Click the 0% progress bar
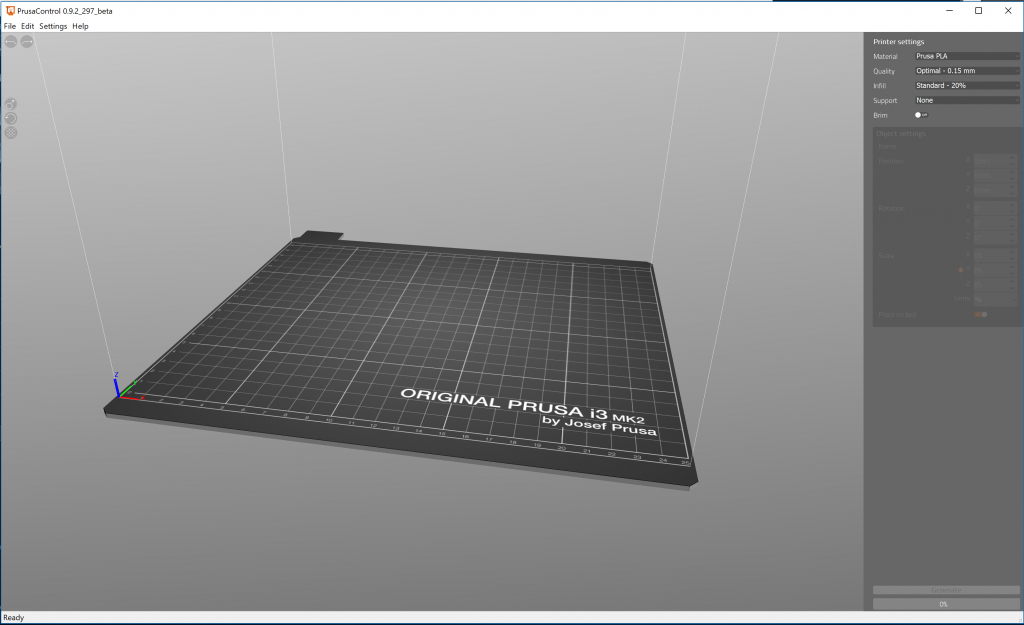 pos(946,604)
